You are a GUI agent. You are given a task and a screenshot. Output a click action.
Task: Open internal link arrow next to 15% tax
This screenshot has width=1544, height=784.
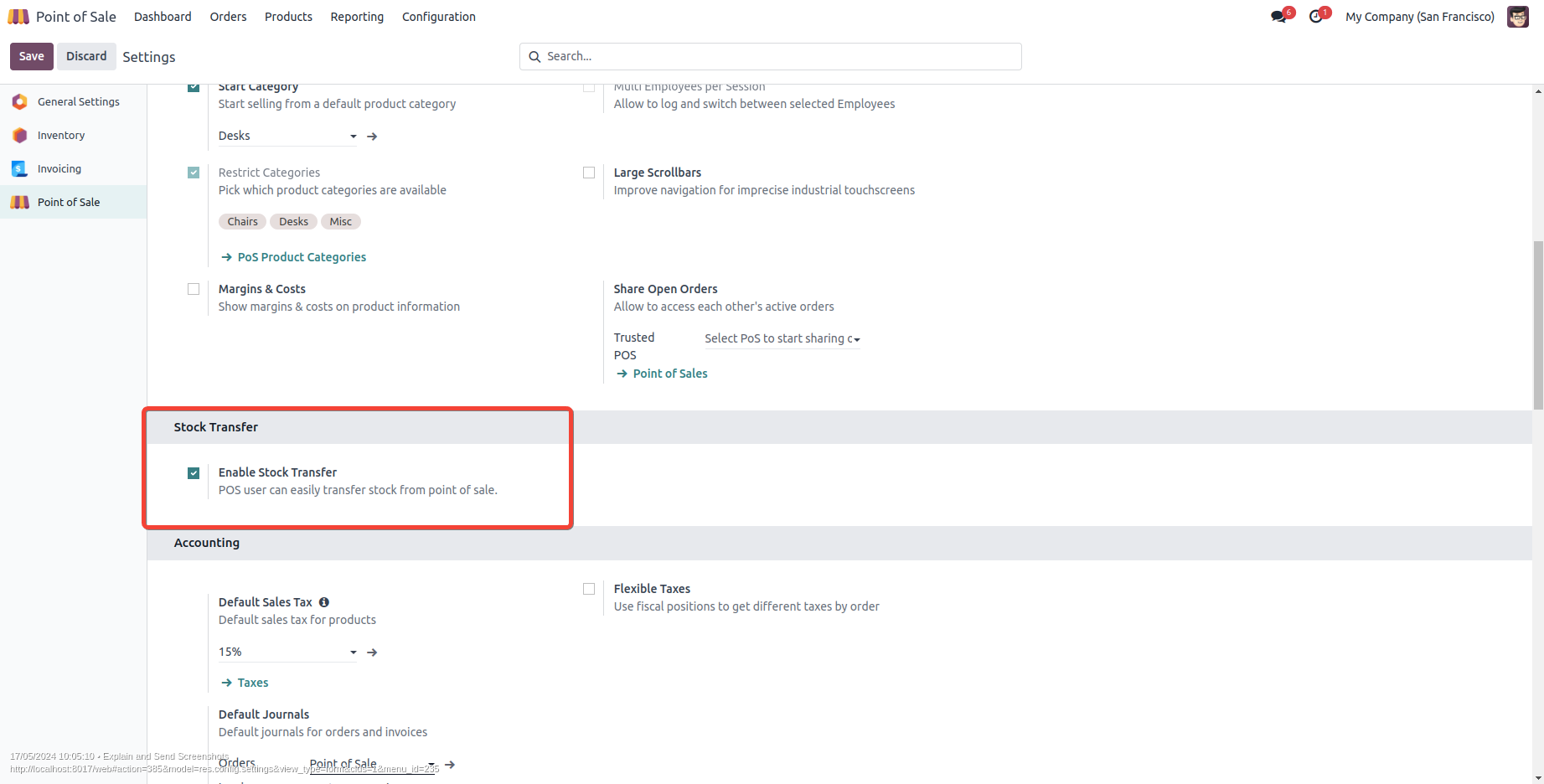[x=372, y=652]
